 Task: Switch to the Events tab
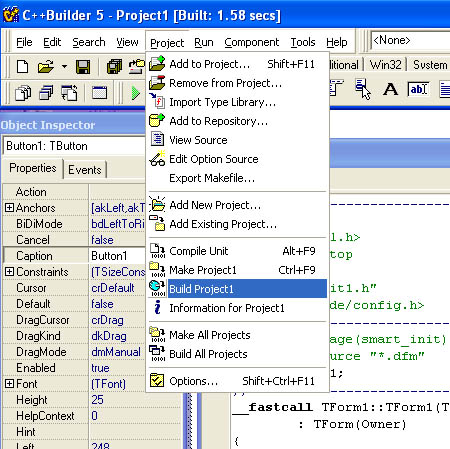click(85, 170)
